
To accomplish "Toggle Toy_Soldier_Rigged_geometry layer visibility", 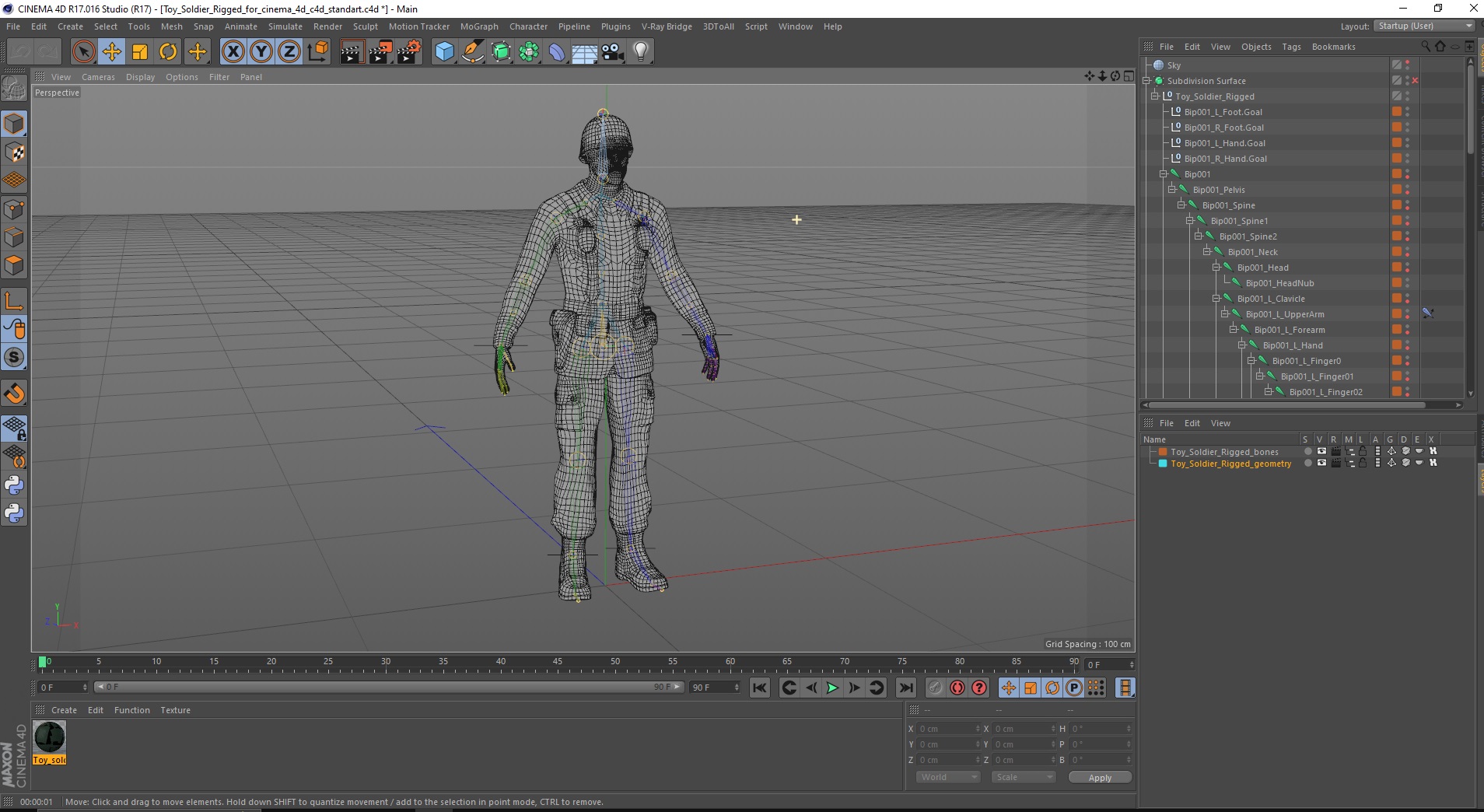I will click(1321, 463).
